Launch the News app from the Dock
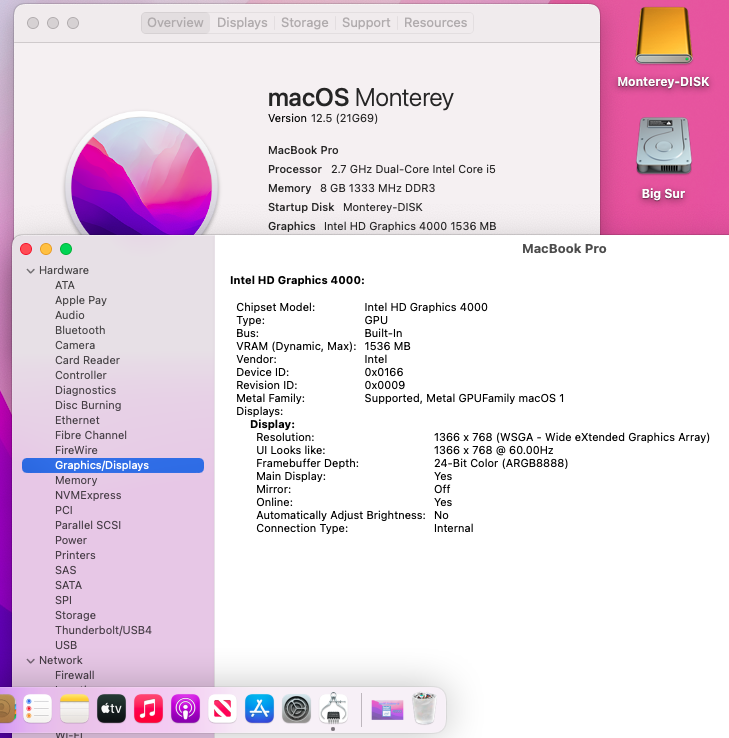729x738 pixels. 222,708
